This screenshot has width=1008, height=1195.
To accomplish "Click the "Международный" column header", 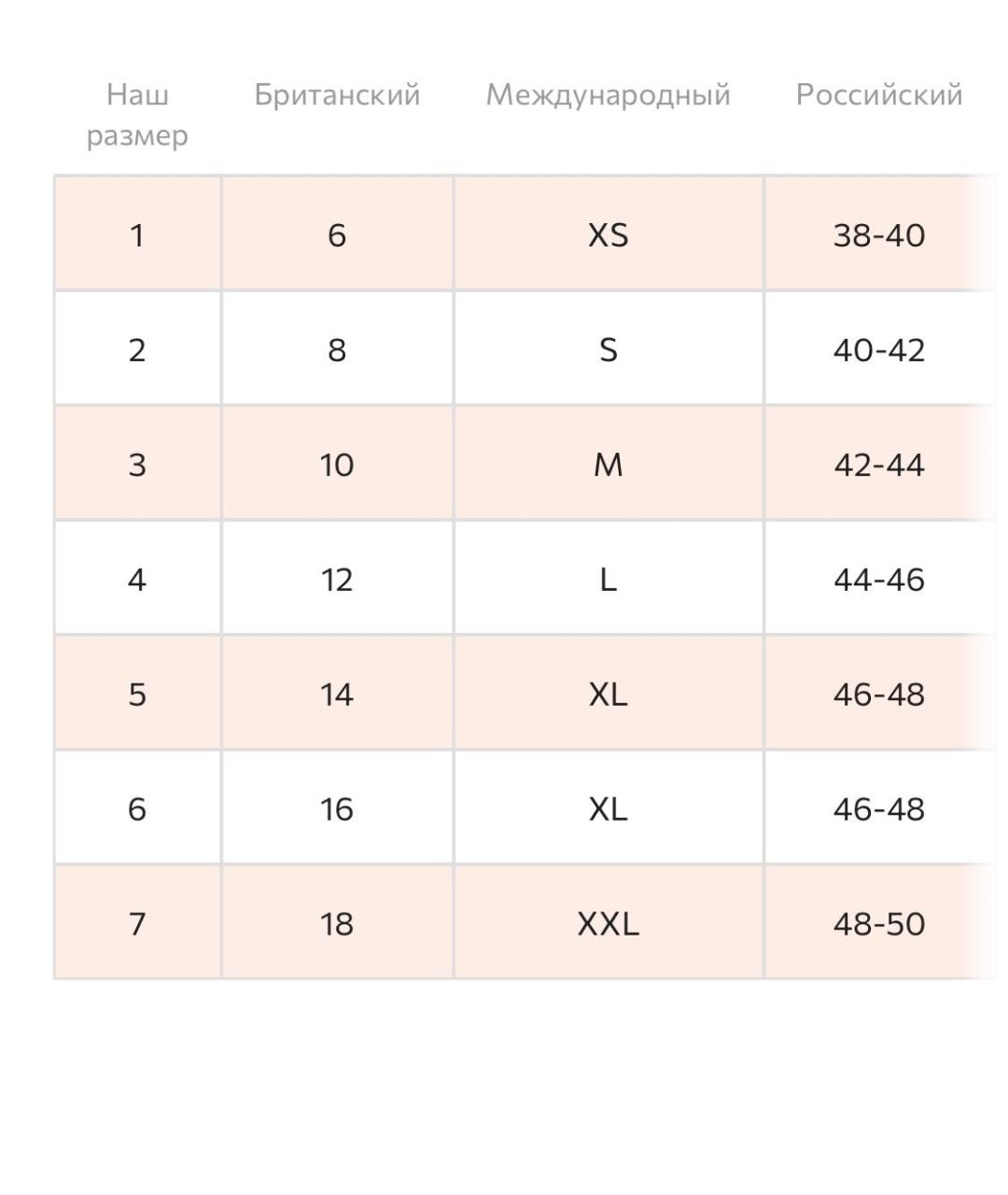I will [608, 95].
